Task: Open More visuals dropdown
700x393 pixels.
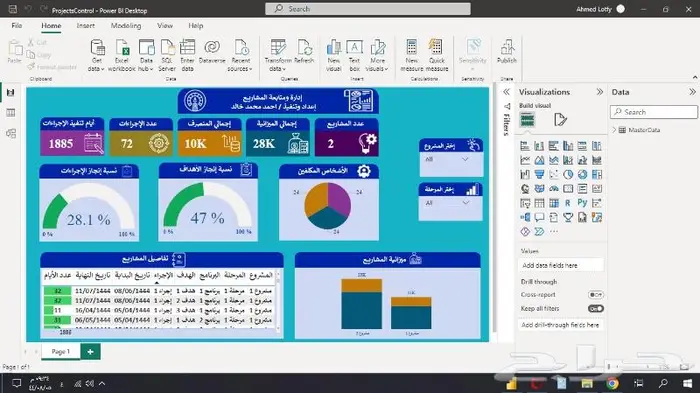Action: click(377, 55)
